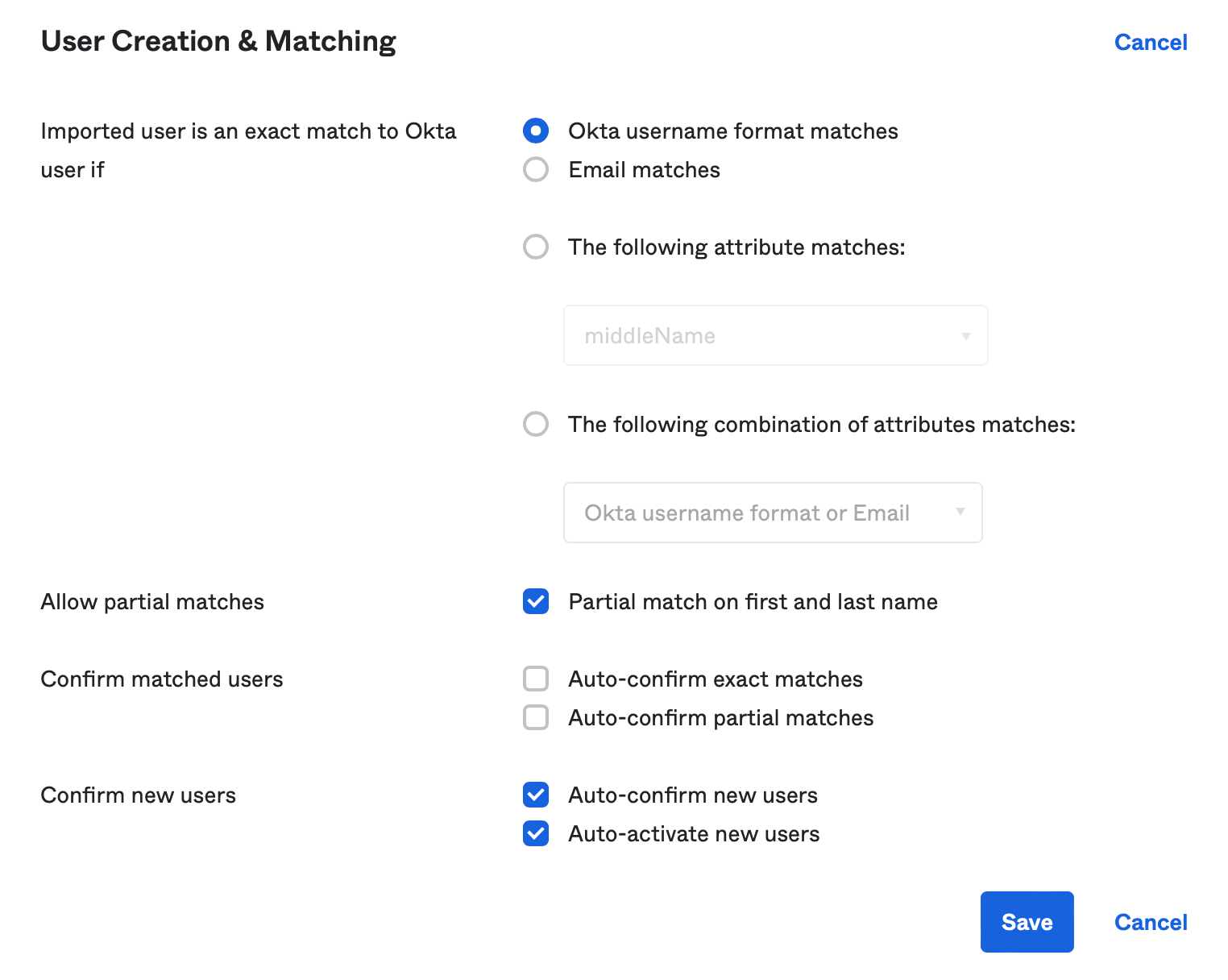Click the Cancel link next to Save
This screenshot has height=980, width=1228.
pyautogui.click(x=1150, y=922)
